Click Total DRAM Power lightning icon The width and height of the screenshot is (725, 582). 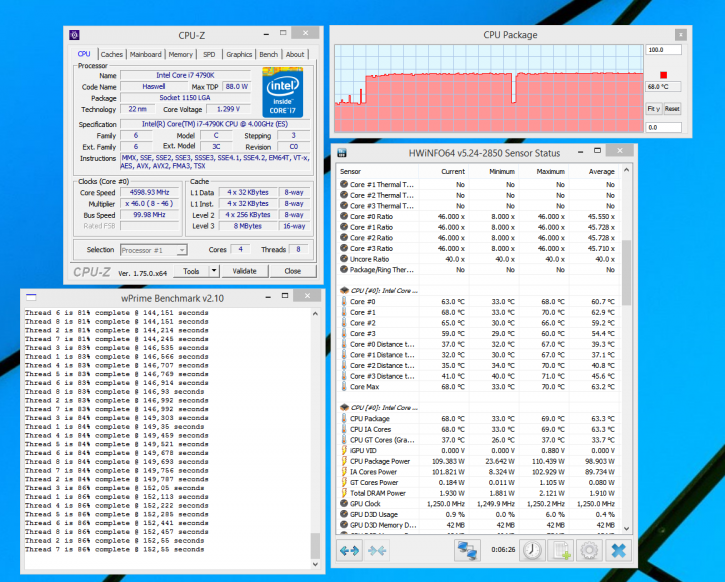(x=344, y=493)
